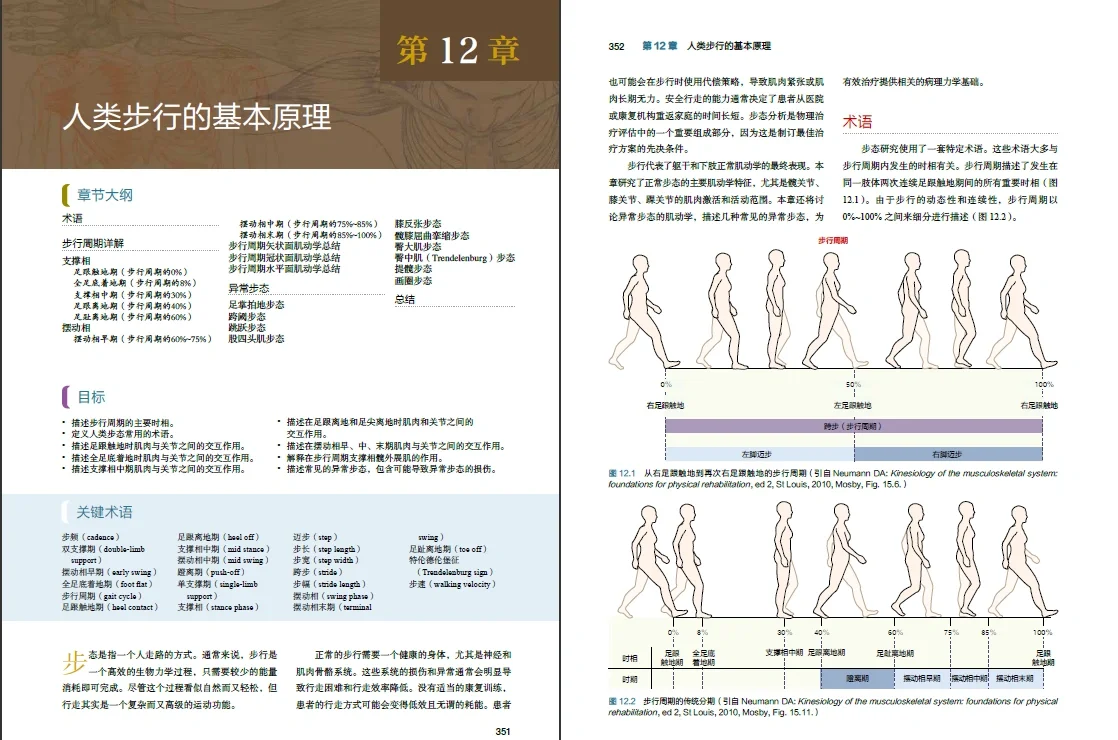Image resolution: width=1118 pixels, height=740 pixels.
Task: Click the outline row '跨阈步态'
Action: 247,316
